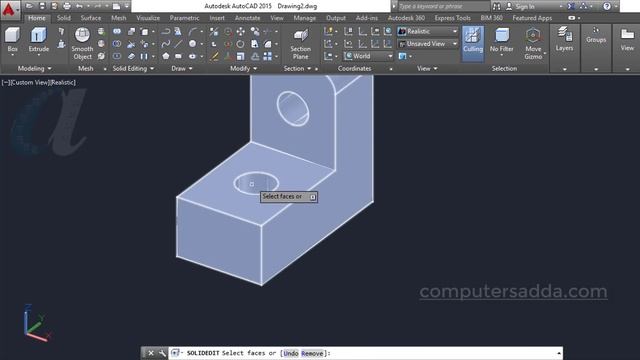Screen dimensions: 640x360
Task: Expand the Solid Editing panel
Action: 133,69
